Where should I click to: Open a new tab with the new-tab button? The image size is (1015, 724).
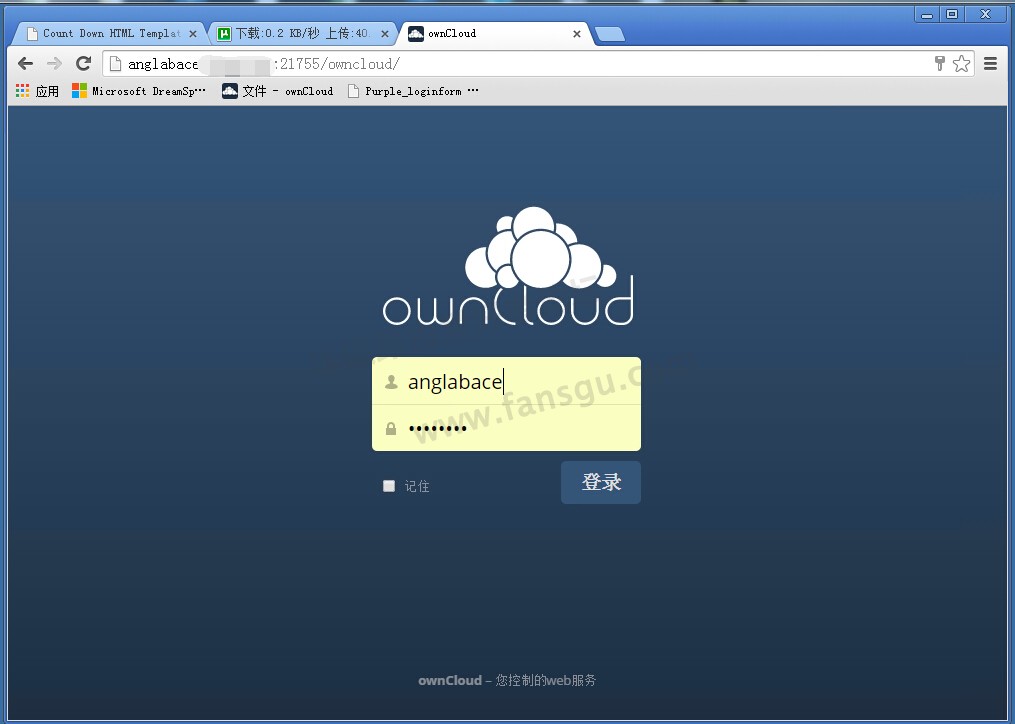click(609, 34)
